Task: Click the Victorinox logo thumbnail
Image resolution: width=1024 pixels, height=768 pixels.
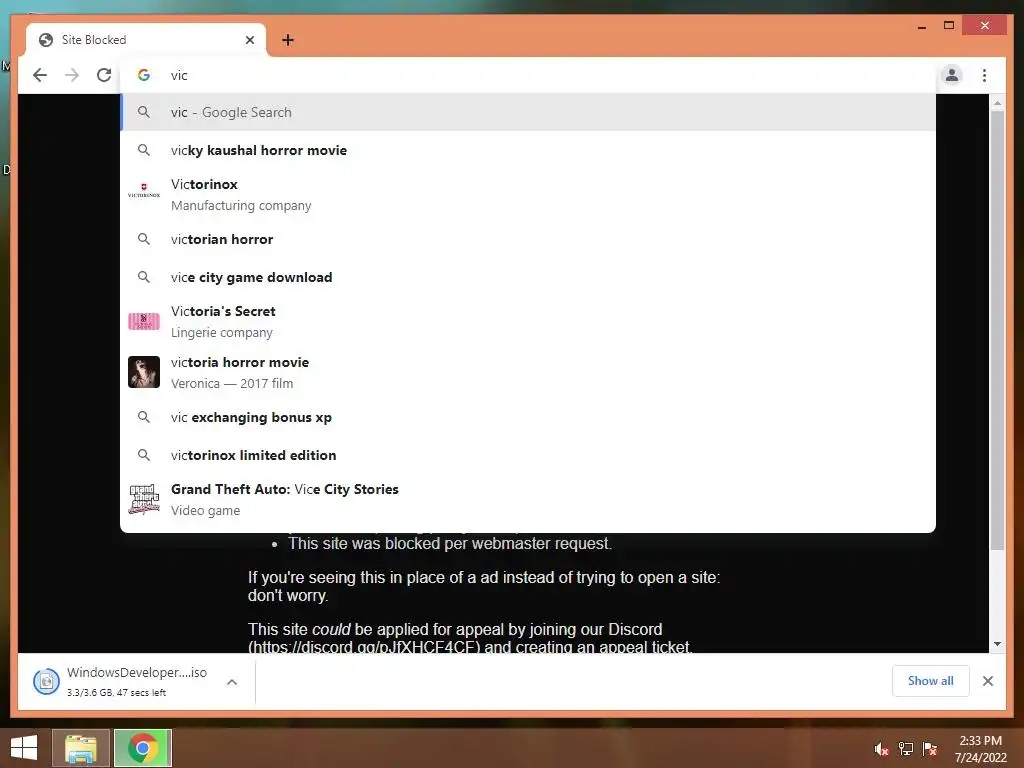Action: [144, 190]
